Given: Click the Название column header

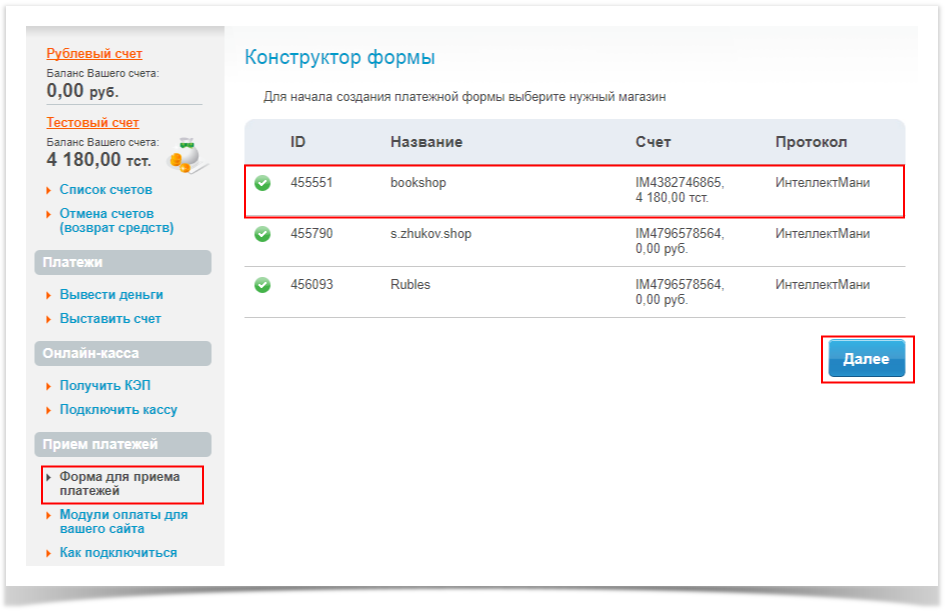Looking at the screenshot, I should 426,142.
